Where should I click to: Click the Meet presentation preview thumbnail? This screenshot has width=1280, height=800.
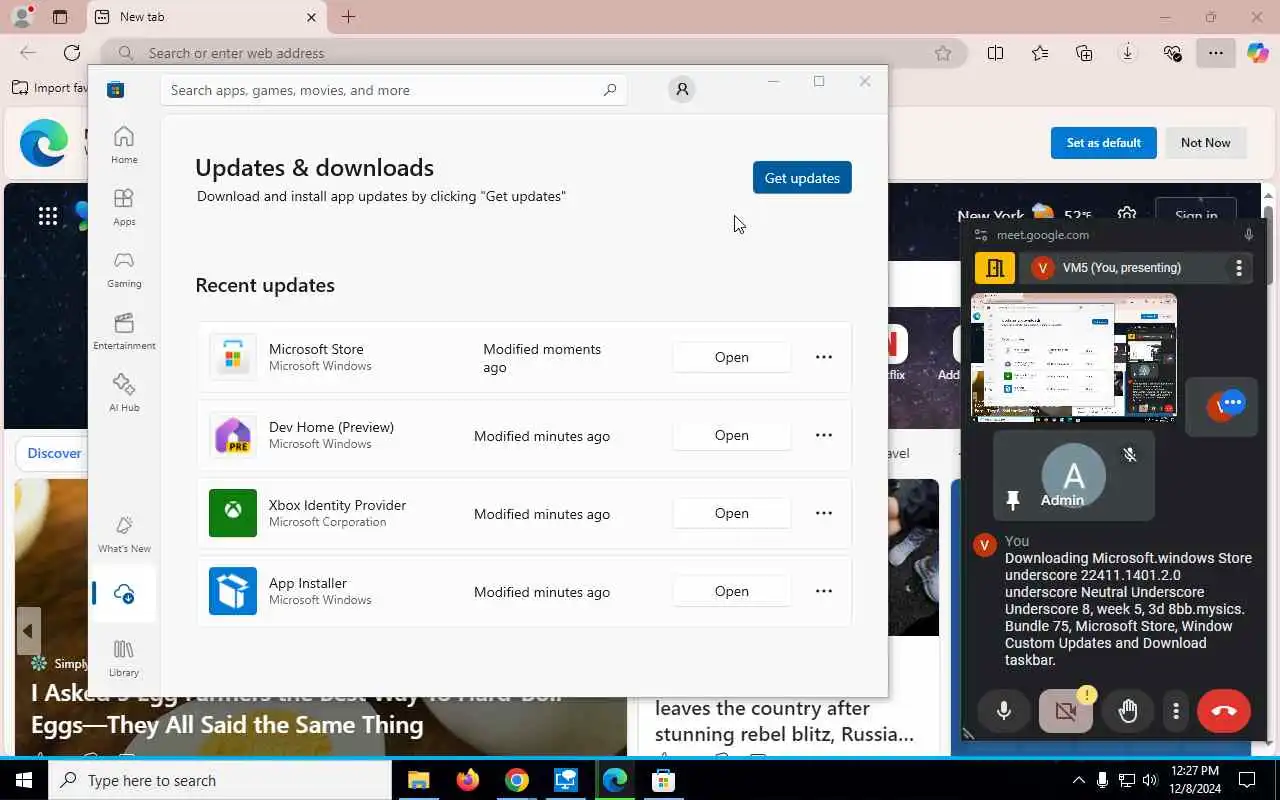(1074, 358)
